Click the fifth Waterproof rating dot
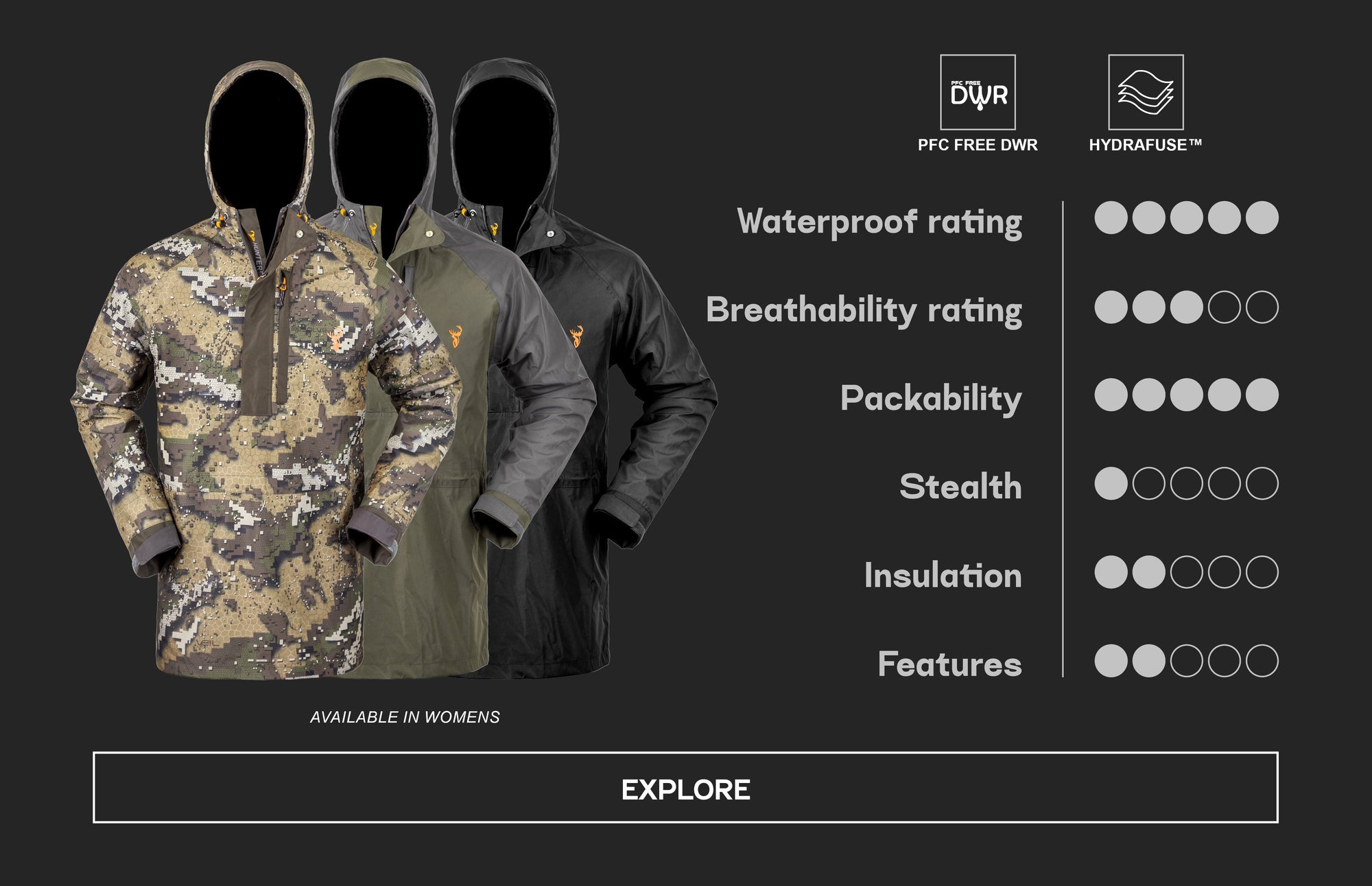Screen dimensions: 1372x886 (1262, 218)
